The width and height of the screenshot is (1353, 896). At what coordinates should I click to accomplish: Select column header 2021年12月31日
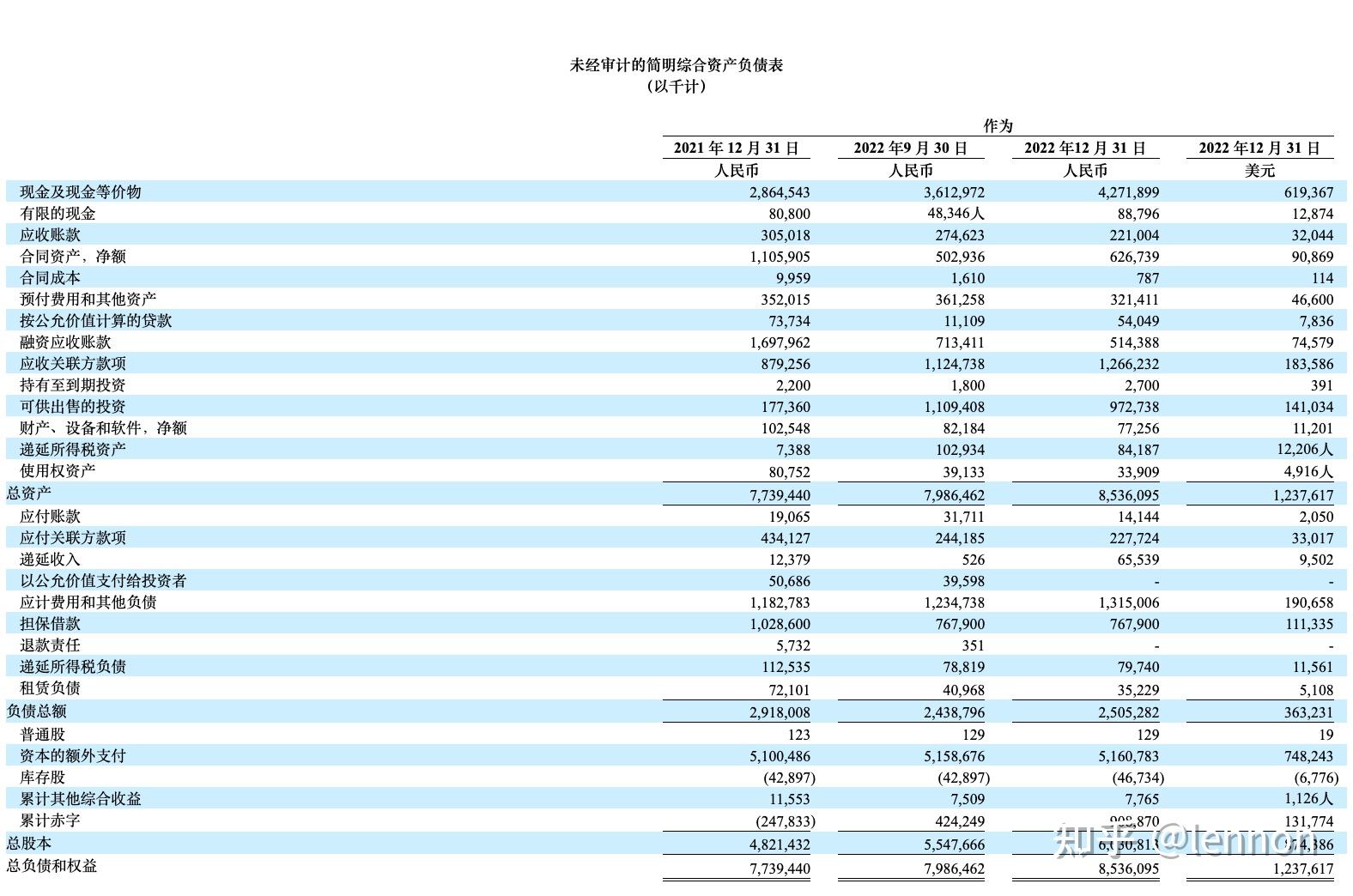coord(737,148)
